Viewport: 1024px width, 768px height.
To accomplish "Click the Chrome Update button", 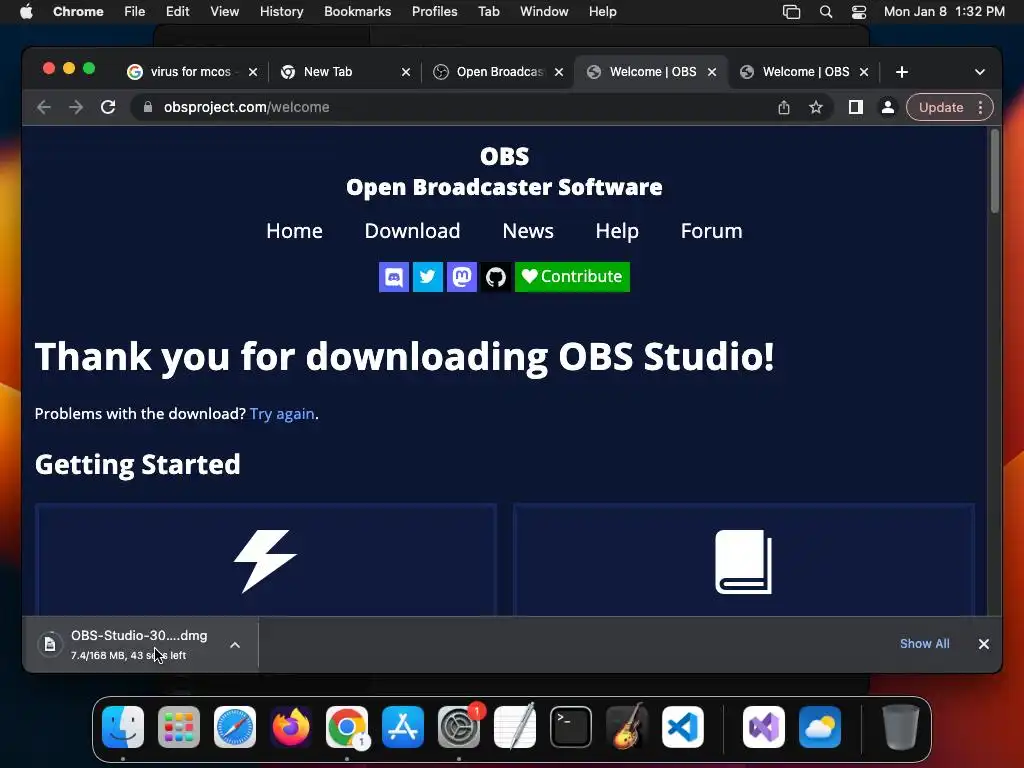I will (941, 107).
